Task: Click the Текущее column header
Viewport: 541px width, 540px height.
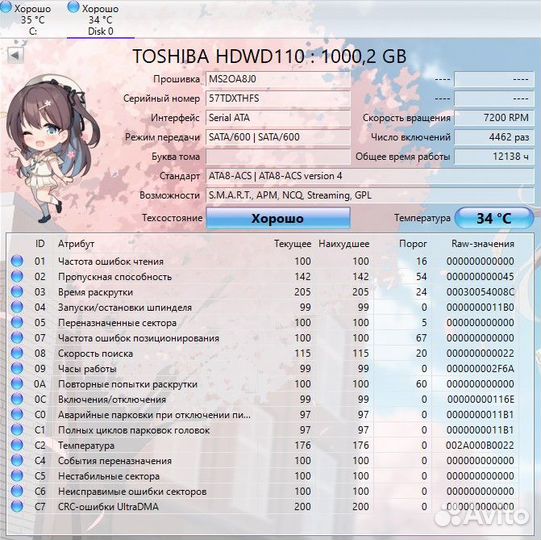Action: [x=293, y=244]
